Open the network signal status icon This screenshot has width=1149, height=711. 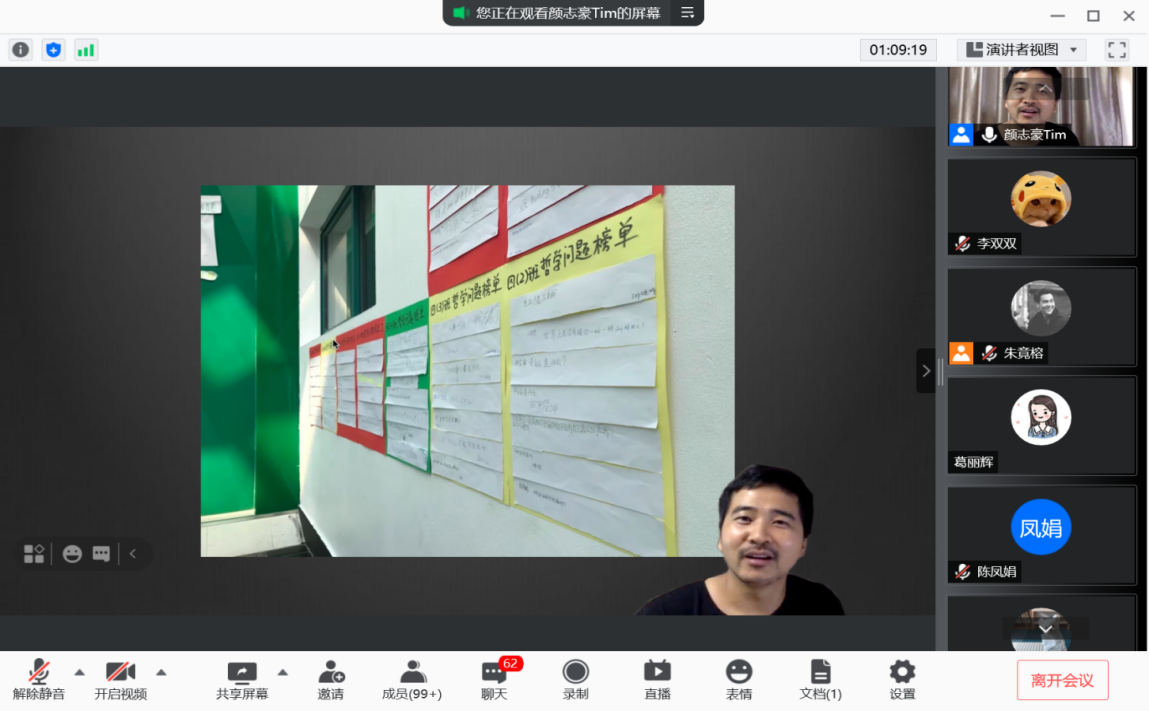[x=86, y=50]
